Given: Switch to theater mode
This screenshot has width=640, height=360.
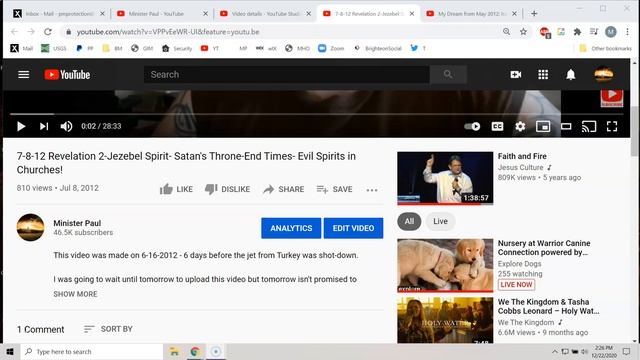Looking at the screenshot, I should point(566,127).
